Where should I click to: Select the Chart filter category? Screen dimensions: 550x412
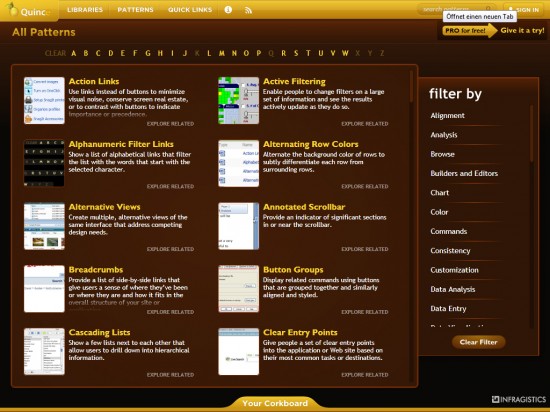click(x=440, y=193)
